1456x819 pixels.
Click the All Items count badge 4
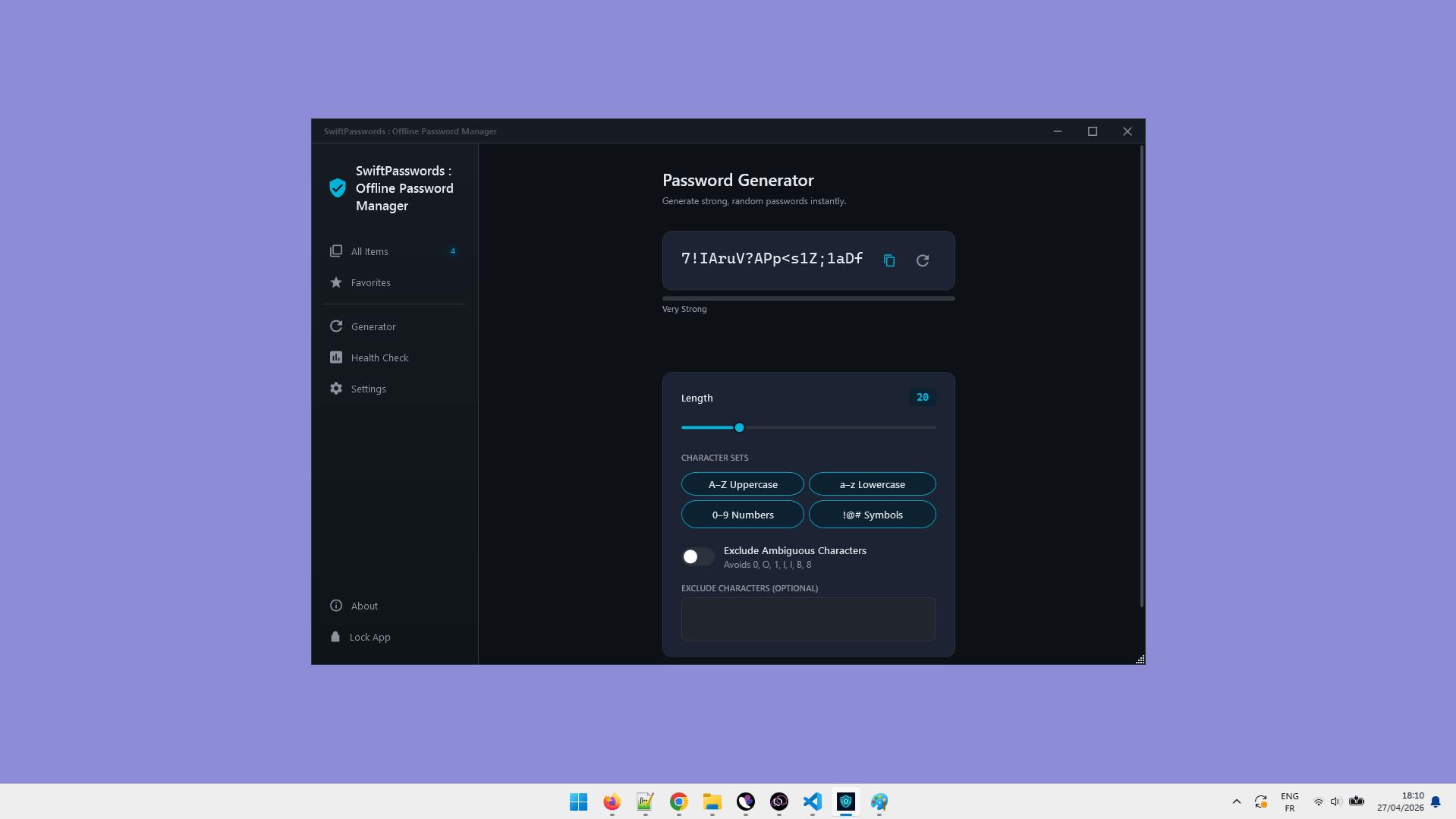tap(453, 251)
